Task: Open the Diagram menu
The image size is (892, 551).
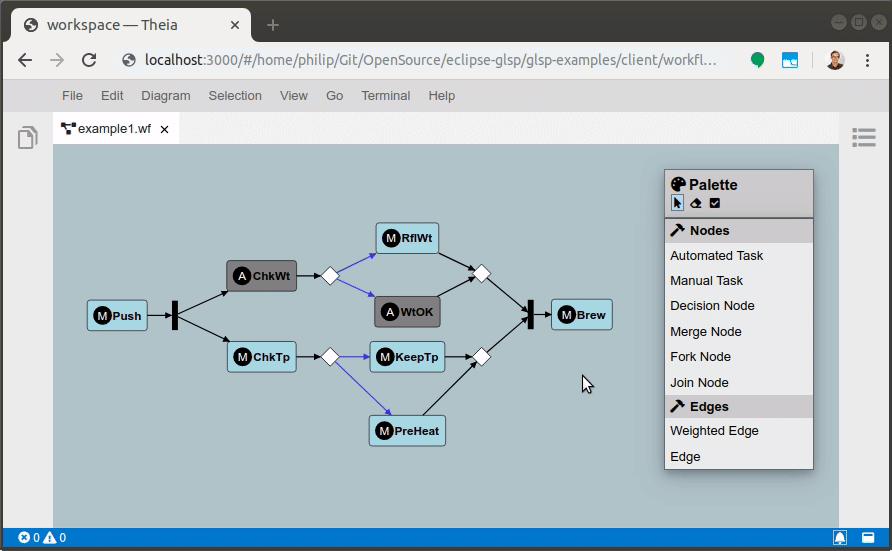Action: pyautogui.click(x=166, y=96)
